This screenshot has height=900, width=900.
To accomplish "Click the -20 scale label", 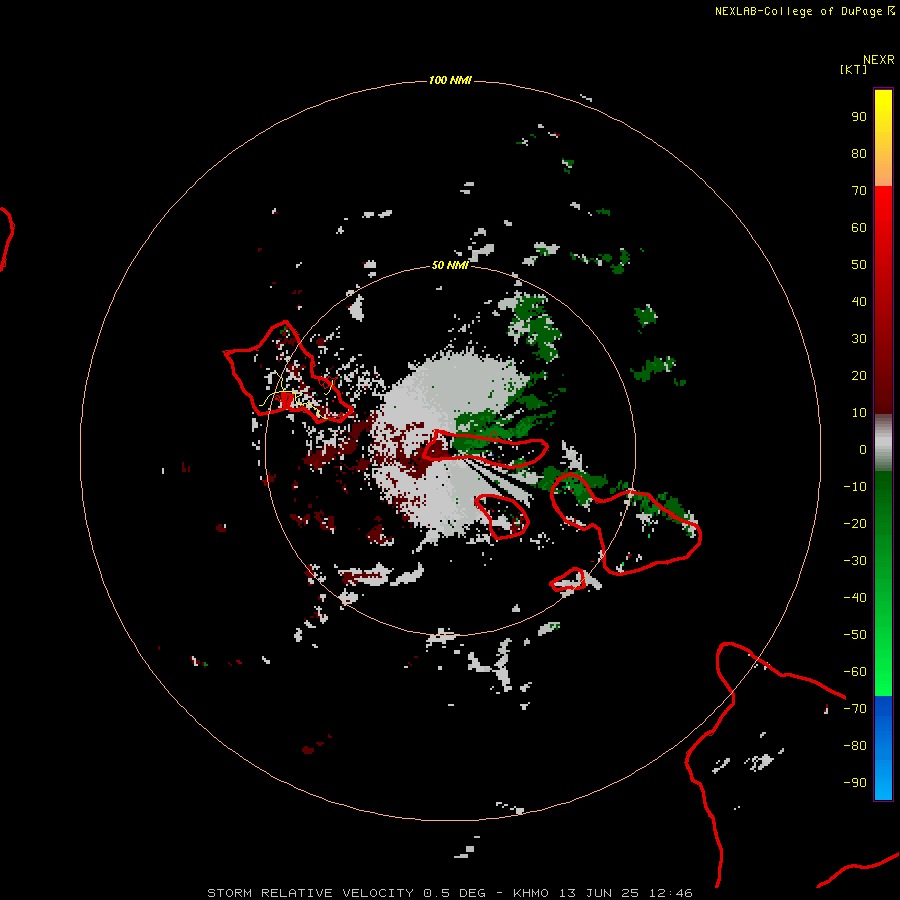I will (x=855, y=523).
